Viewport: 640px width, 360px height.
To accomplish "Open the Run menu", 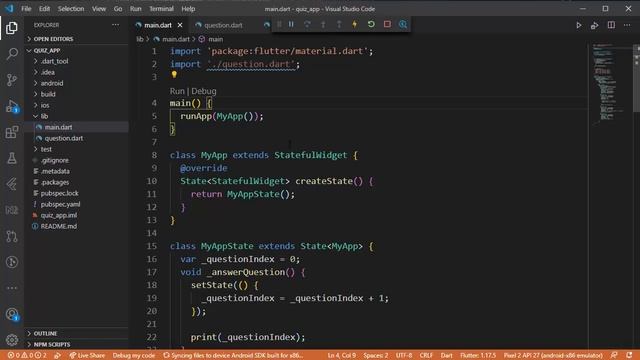I will pos(136,9).
